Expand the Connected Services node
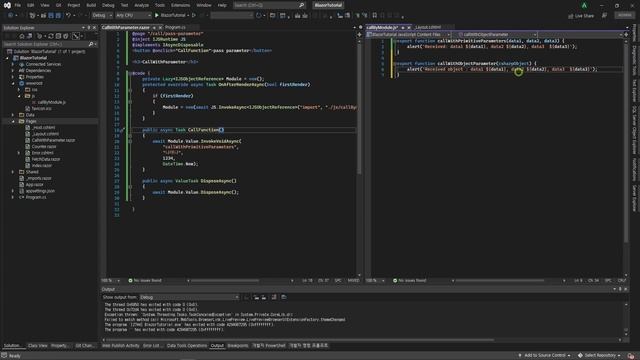 click(13, 64)
